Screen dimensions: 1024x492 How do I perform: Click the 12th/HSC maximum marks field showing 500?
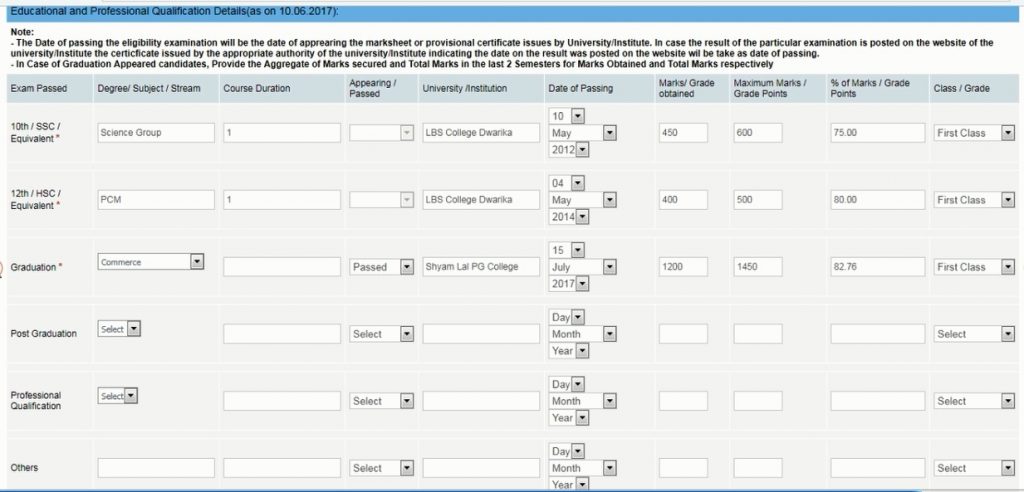click(758, 200)
